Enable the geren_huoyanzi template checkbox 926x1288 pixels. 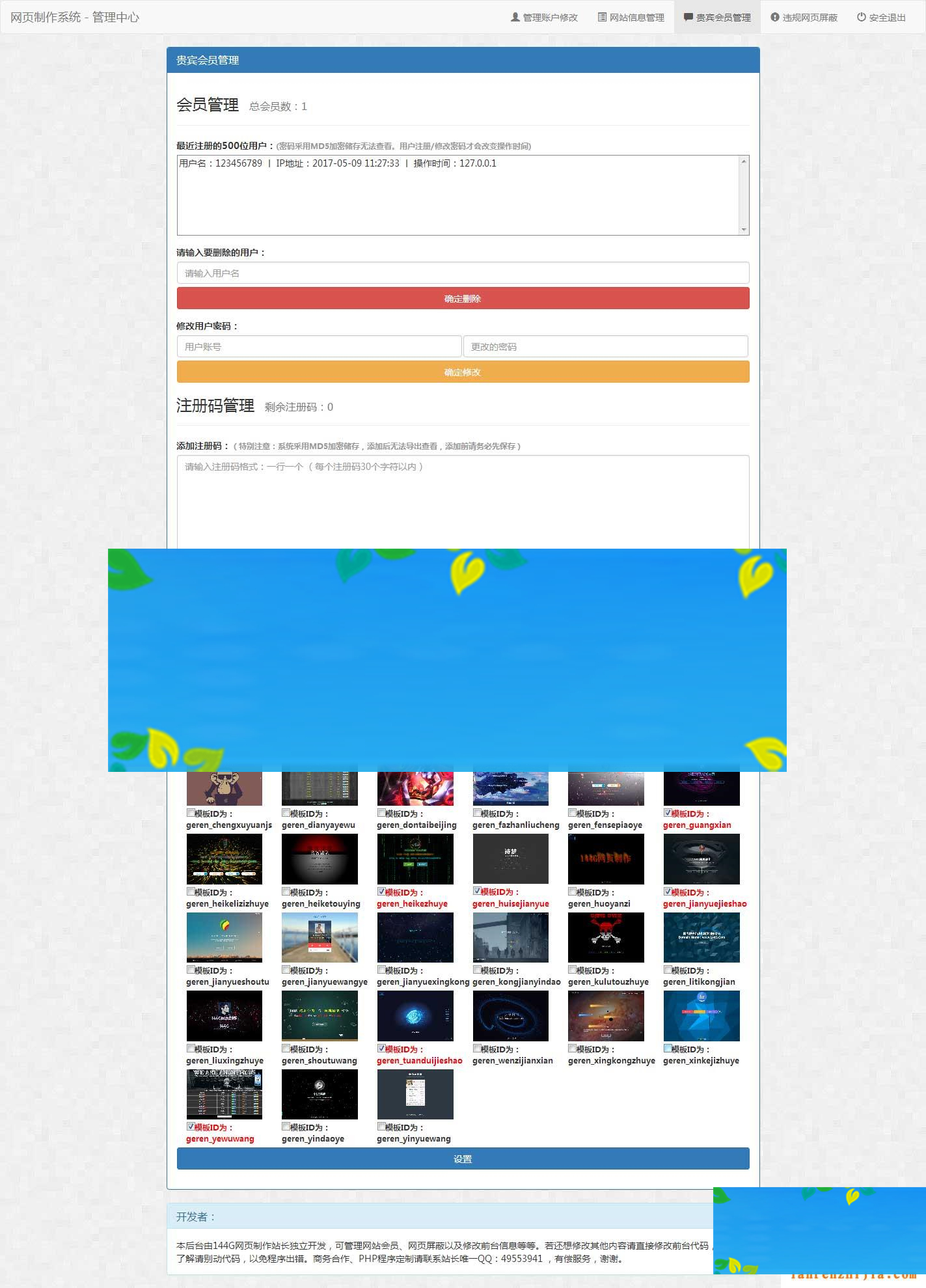(573, 892)
